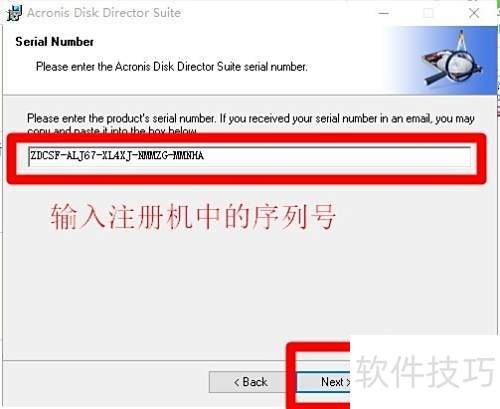Focus the serial number input box
The width and height of the screenshot is (500, 409).
(249, 156)
